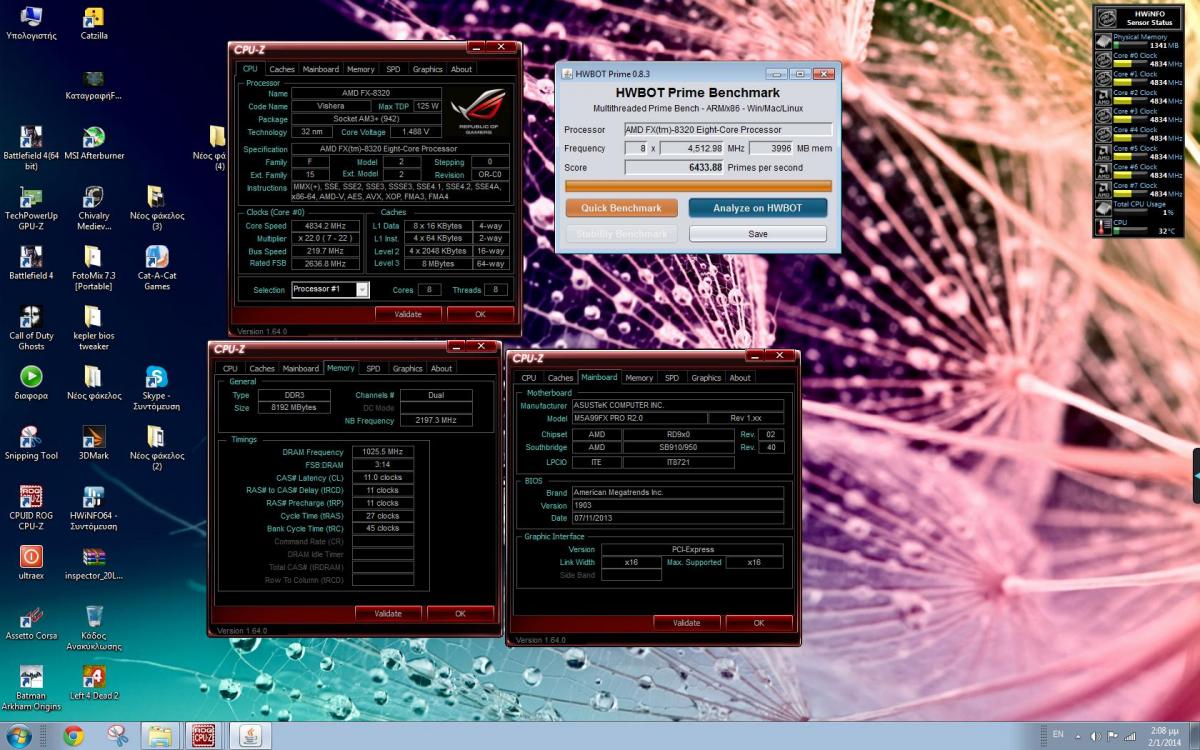Screen dimensions: 1200x750
Task: Click OK in the CPU-Z Mainboard window
Action: click(759, 622)
